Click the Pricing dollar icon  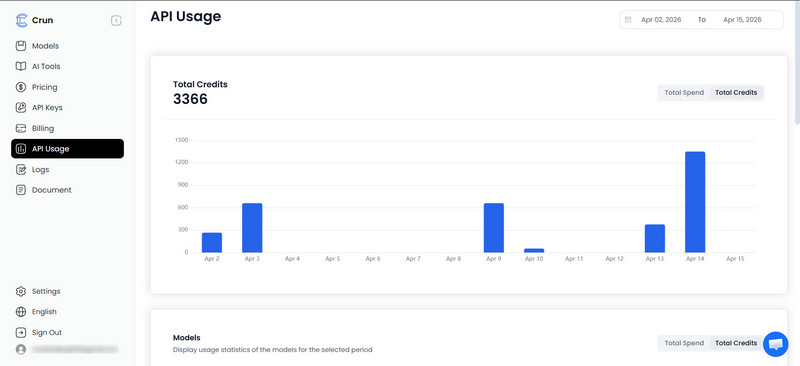tap(21, 87)
